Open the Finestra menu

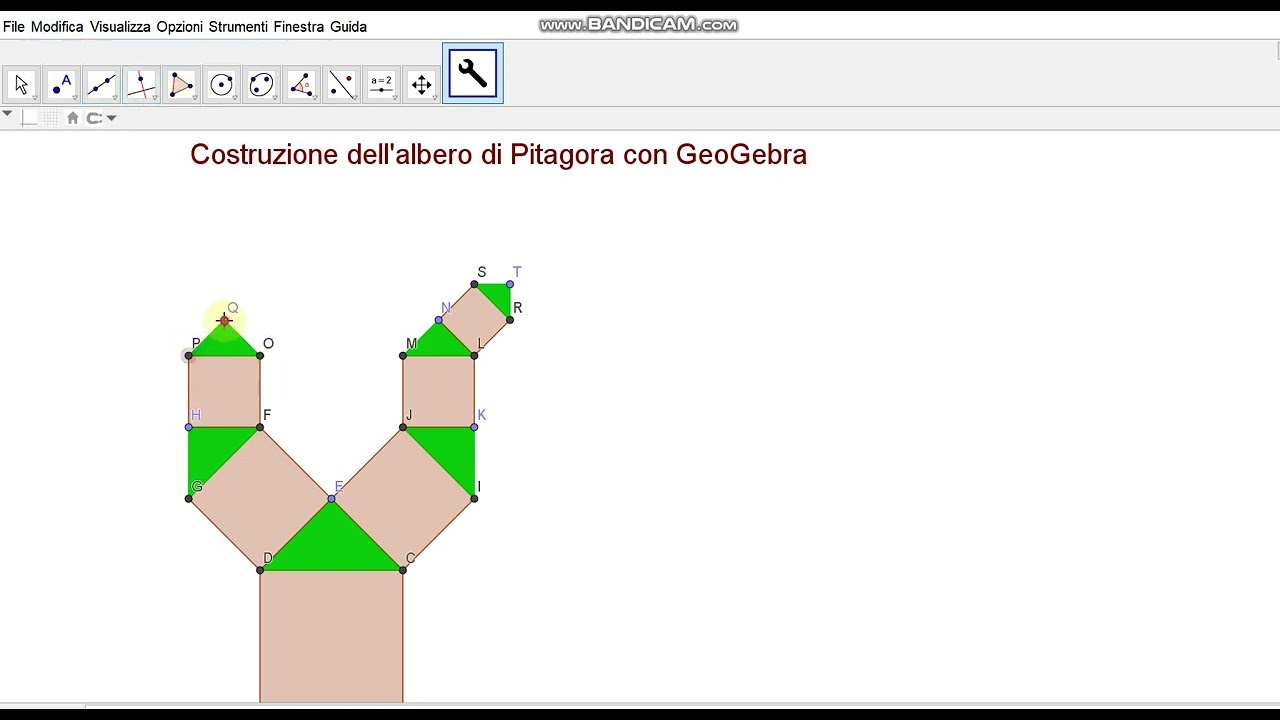(x=299, y=27)
